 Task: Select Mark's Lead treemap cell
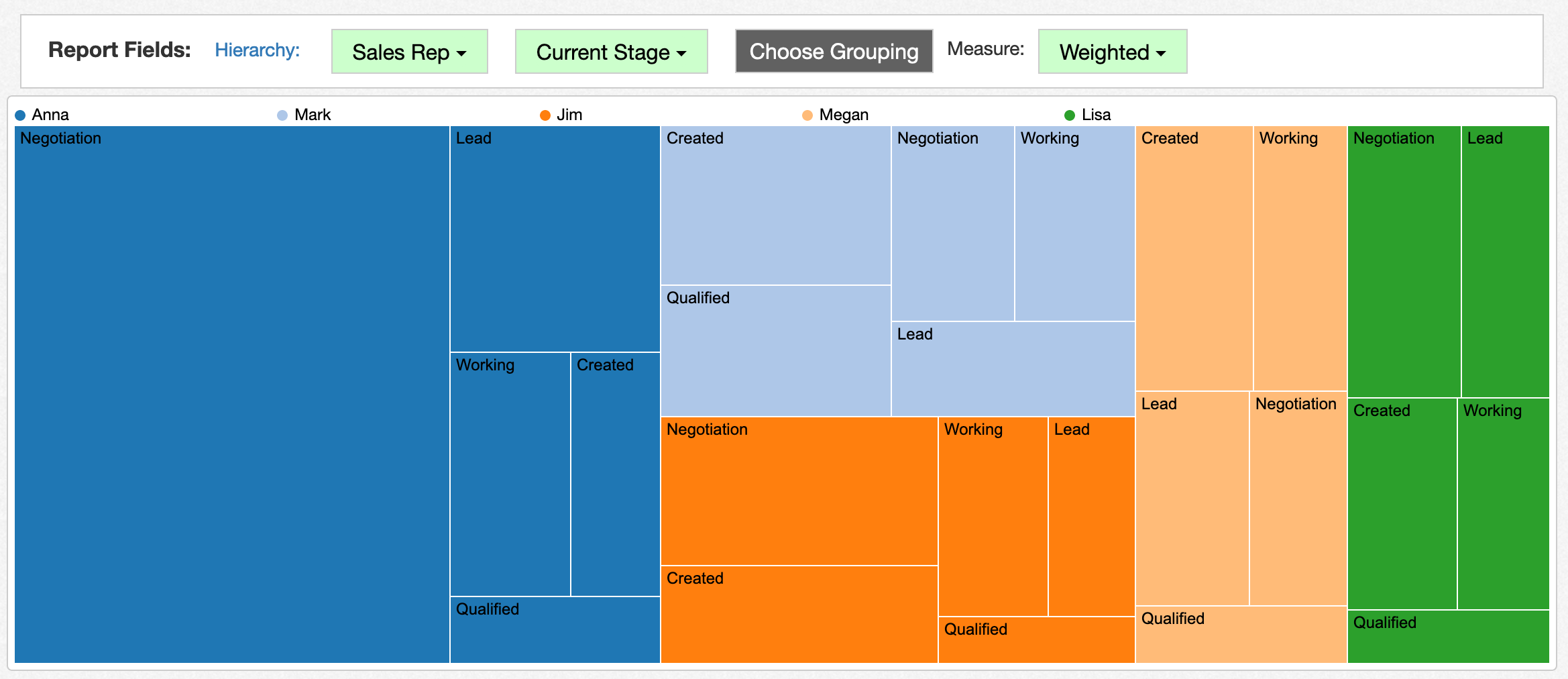coord(1013,369)
